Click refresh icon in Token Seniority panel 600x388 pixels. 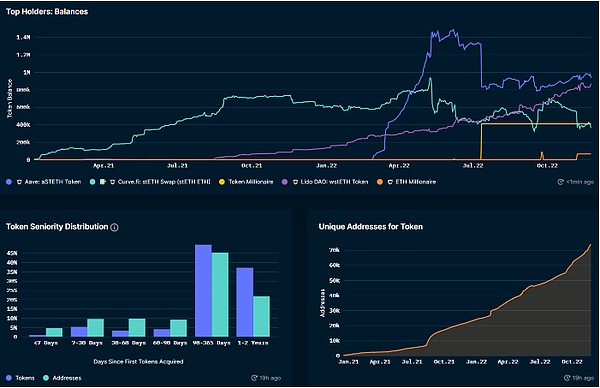coord(254,378)
